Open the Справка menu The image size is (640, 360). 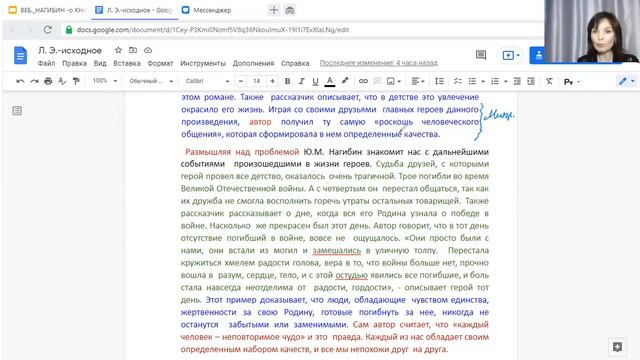point(295,63)
